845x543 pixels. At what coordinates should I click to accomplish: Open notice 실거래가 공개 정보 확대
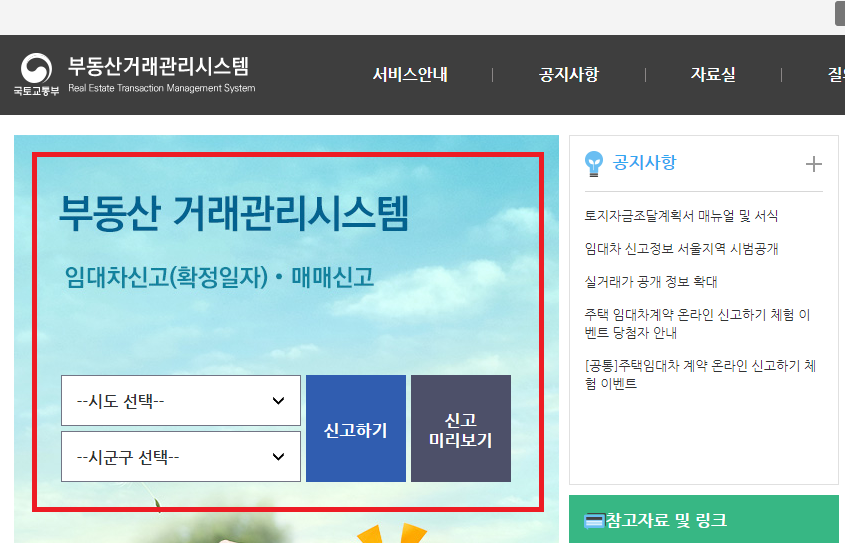[651, 282]
